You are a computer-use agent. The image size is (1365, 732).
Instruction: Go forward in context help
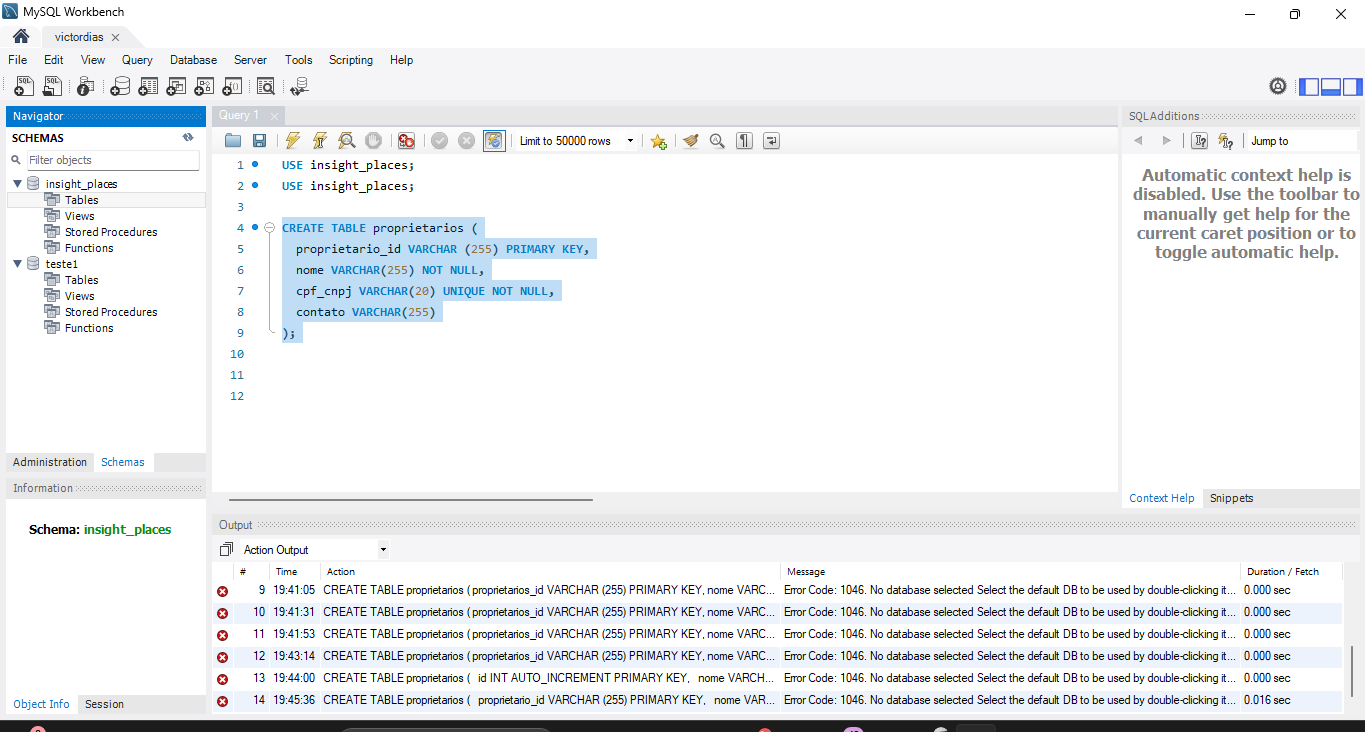click(1166, 141)
